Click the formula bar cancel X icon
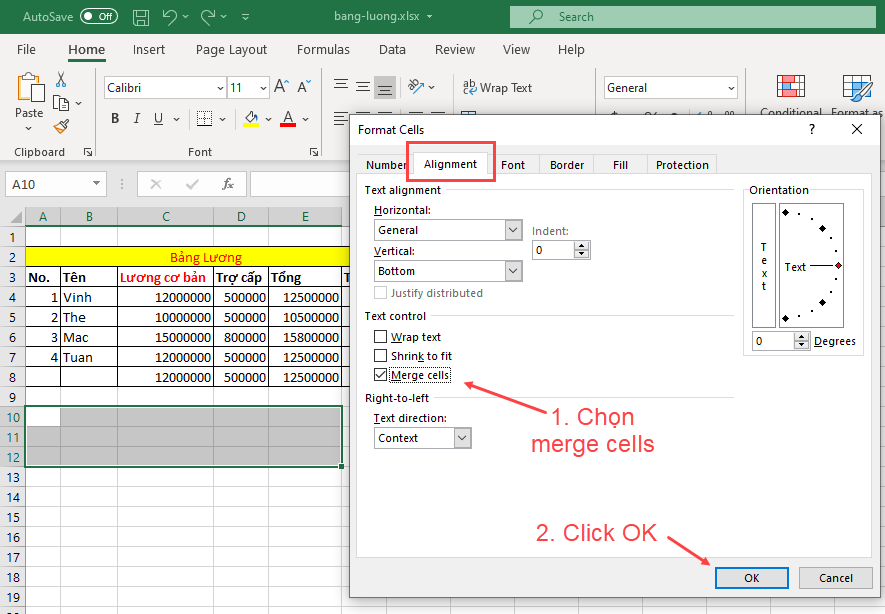 coord(156,185)
